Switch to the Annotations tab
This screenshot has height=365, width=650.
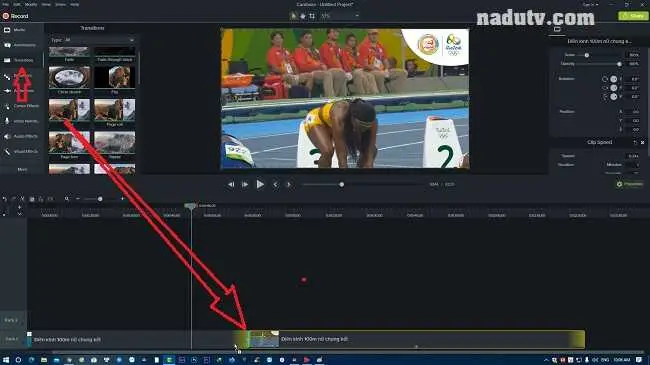pyautogui.click(x=22, y=45)
